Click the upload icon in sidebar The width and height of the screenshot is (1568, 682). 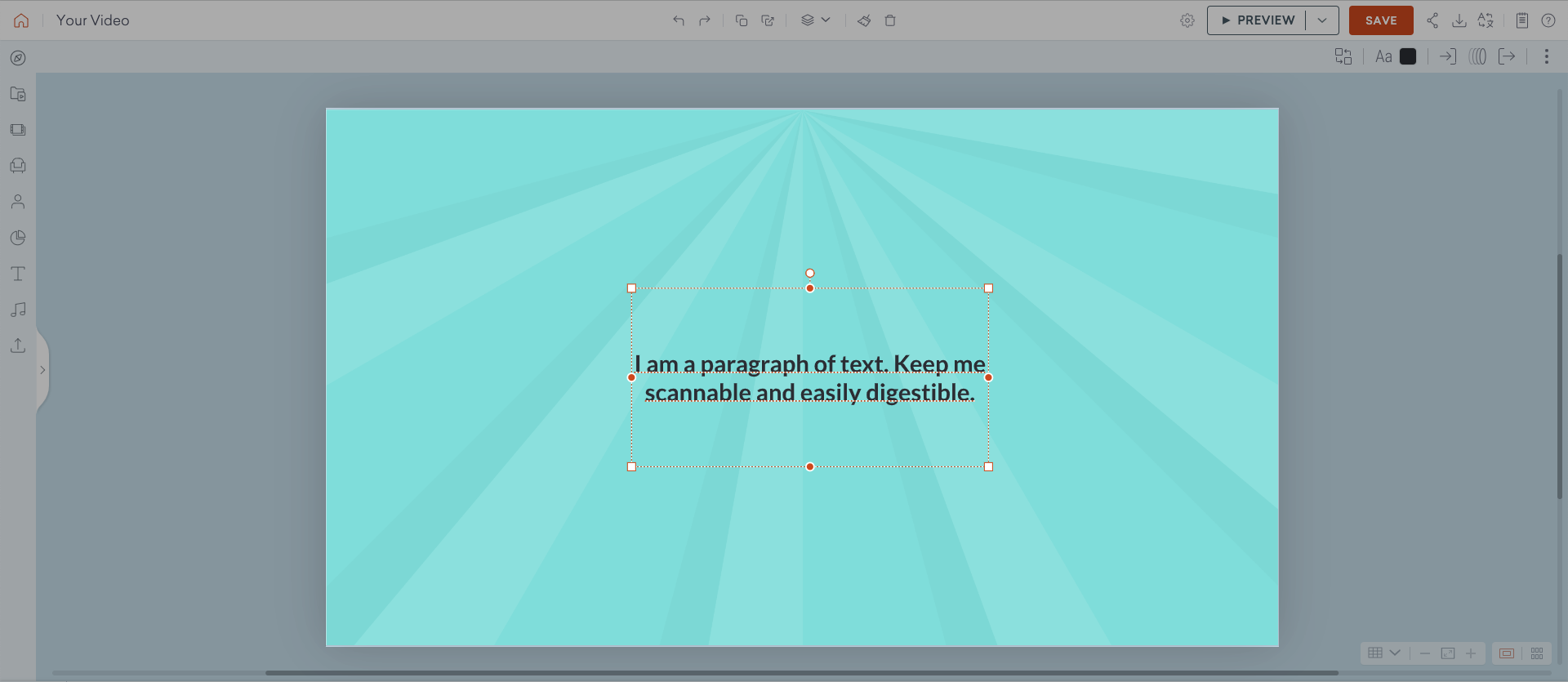[x=18, y=345]
